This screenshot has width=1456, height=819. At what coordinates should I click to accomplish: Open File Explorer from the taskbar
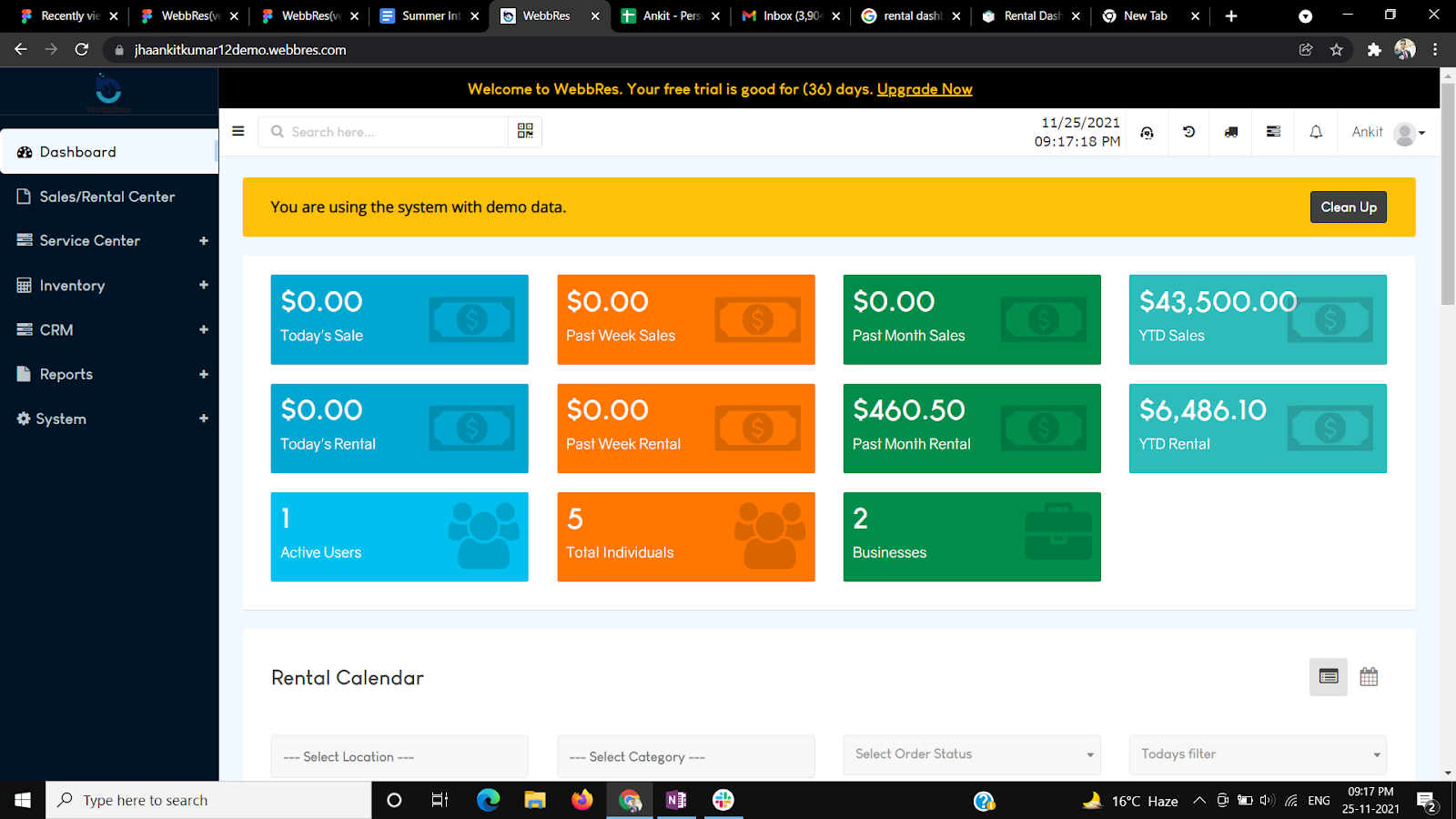[x=535, y=800]
